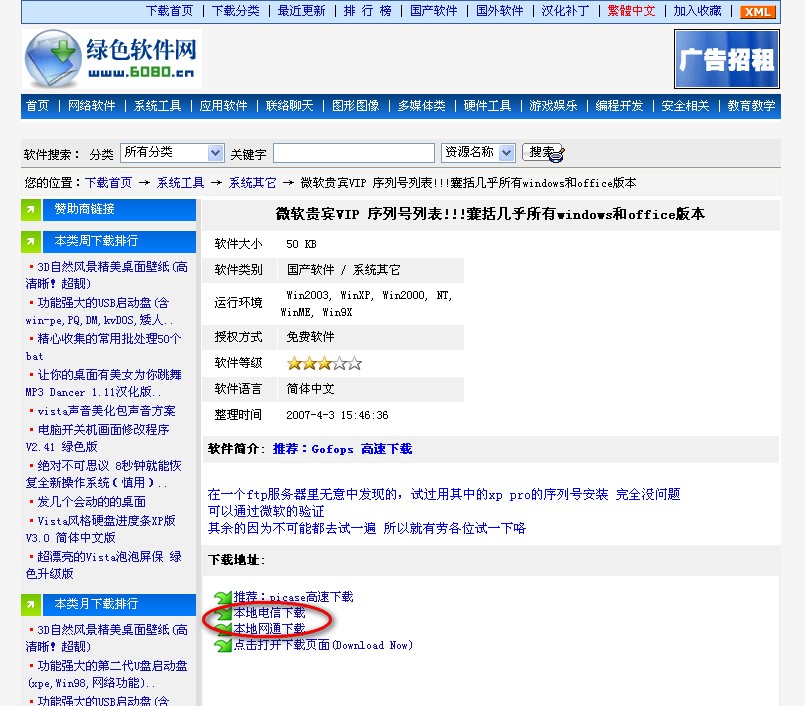Click 系统其它 in breadcrumb trail
805x706 pixels.
252,183
